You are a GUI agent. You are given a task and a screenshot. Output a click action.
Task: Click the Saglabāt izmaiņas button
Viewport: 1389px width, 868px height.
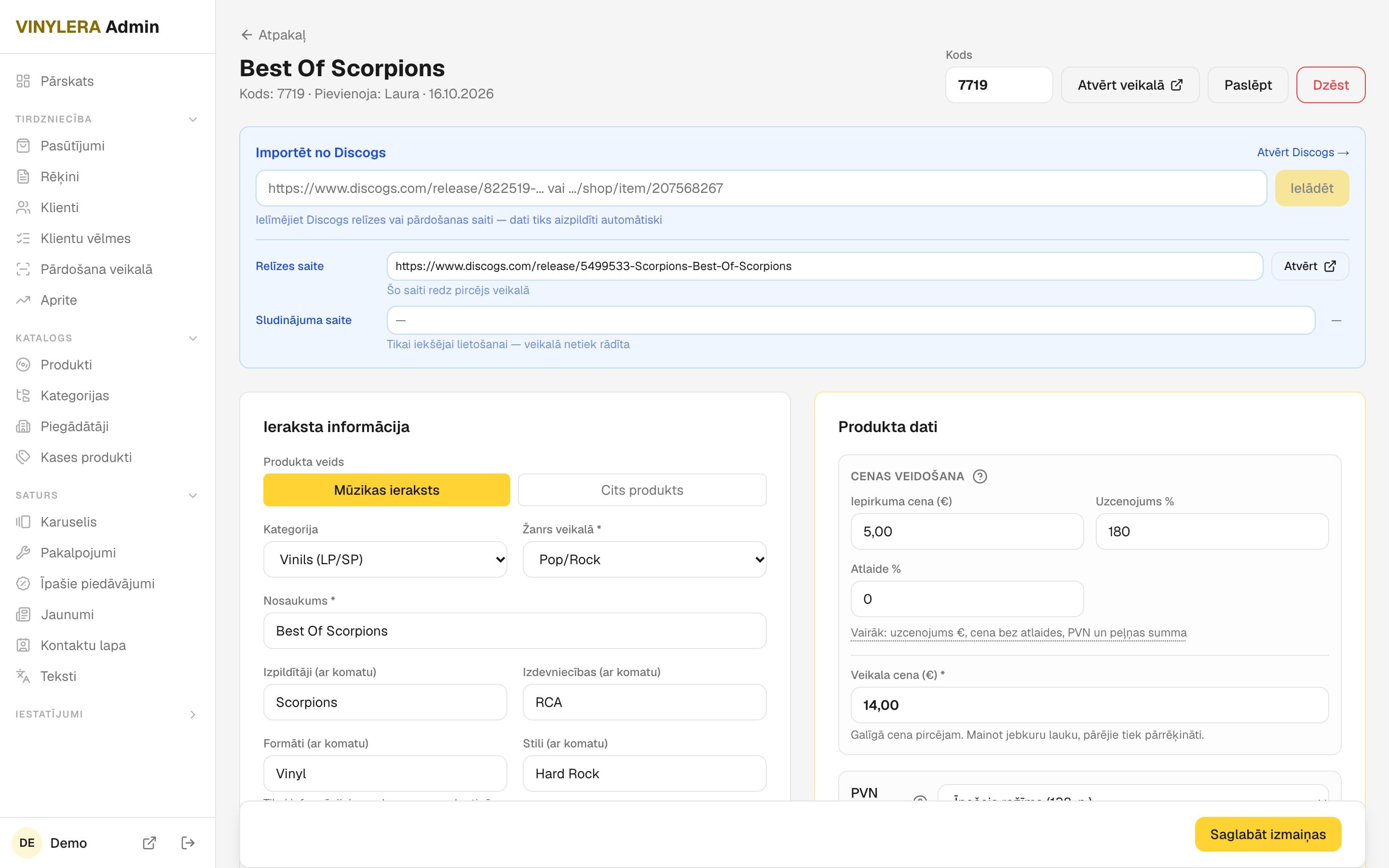pyautogui.click(x=1268, y=834)
